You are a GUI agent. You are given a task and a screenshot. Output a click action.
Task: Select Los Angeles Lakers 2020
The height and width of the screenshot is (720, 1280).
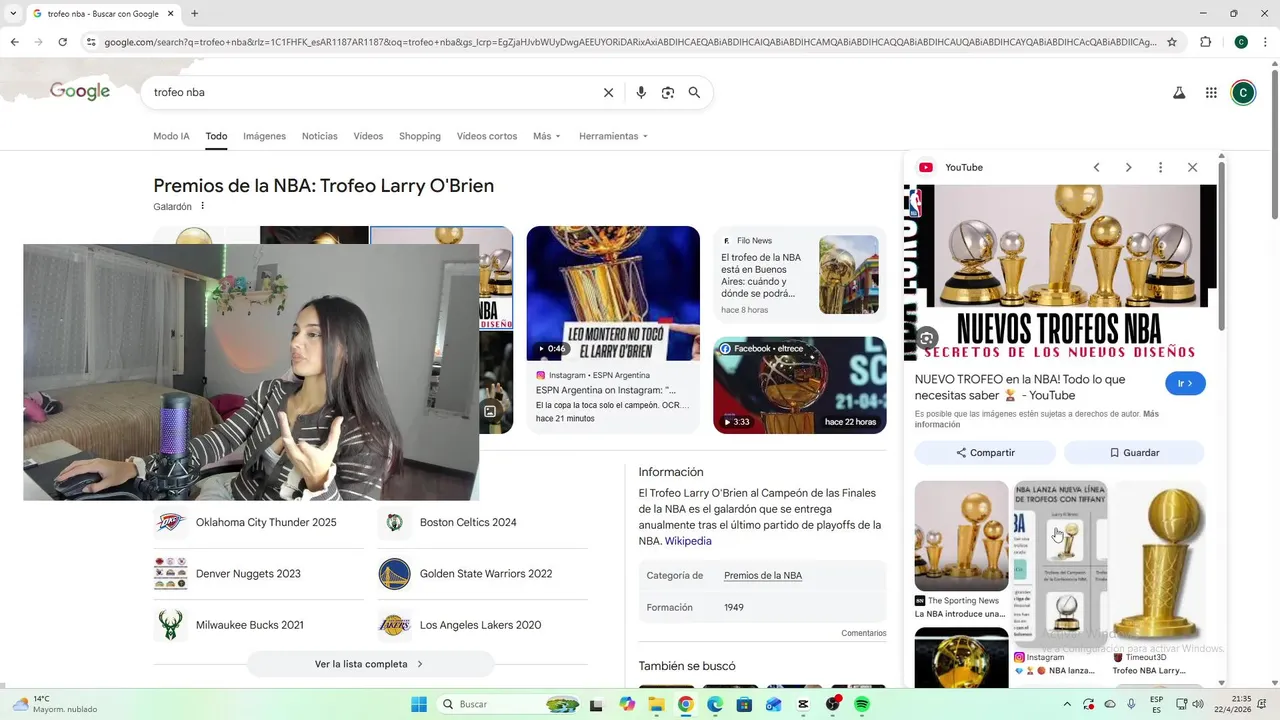(482, 625)
